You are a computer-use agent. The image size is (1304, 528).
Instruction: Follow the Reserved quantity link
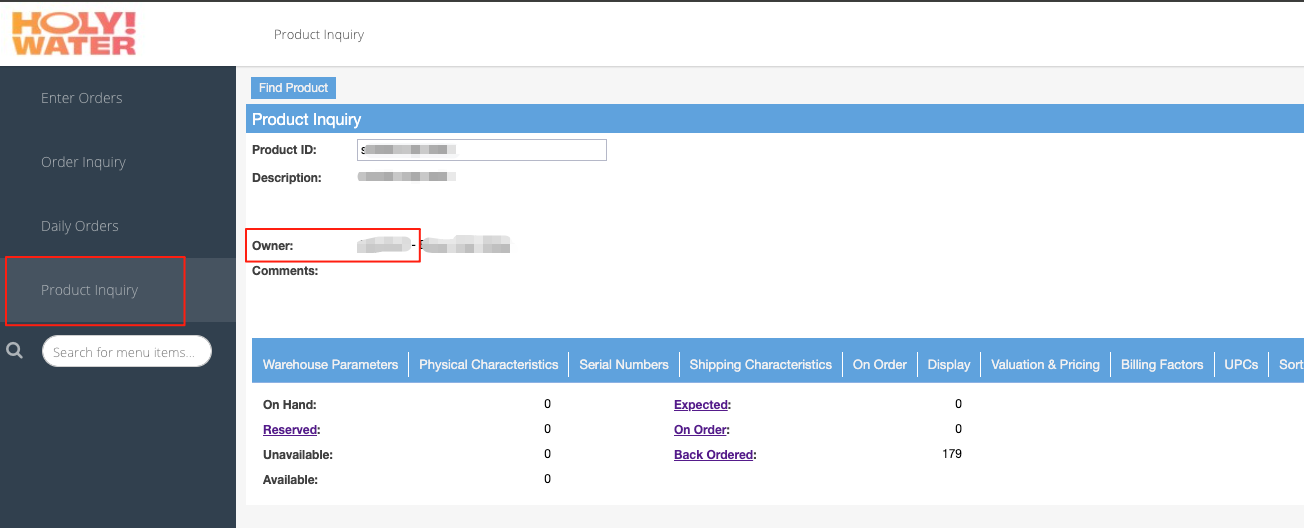pyautogui.click(x=290, y=430)
